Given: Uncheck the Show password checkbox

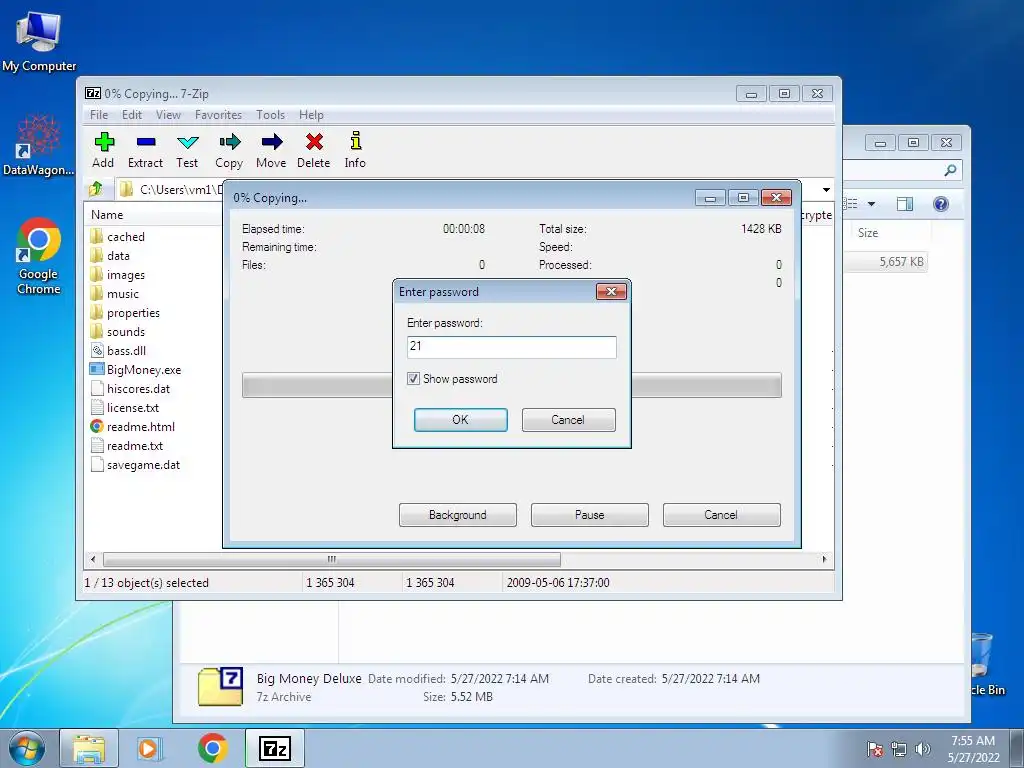Looking at the screenshot, I should [x=413, y=379].
